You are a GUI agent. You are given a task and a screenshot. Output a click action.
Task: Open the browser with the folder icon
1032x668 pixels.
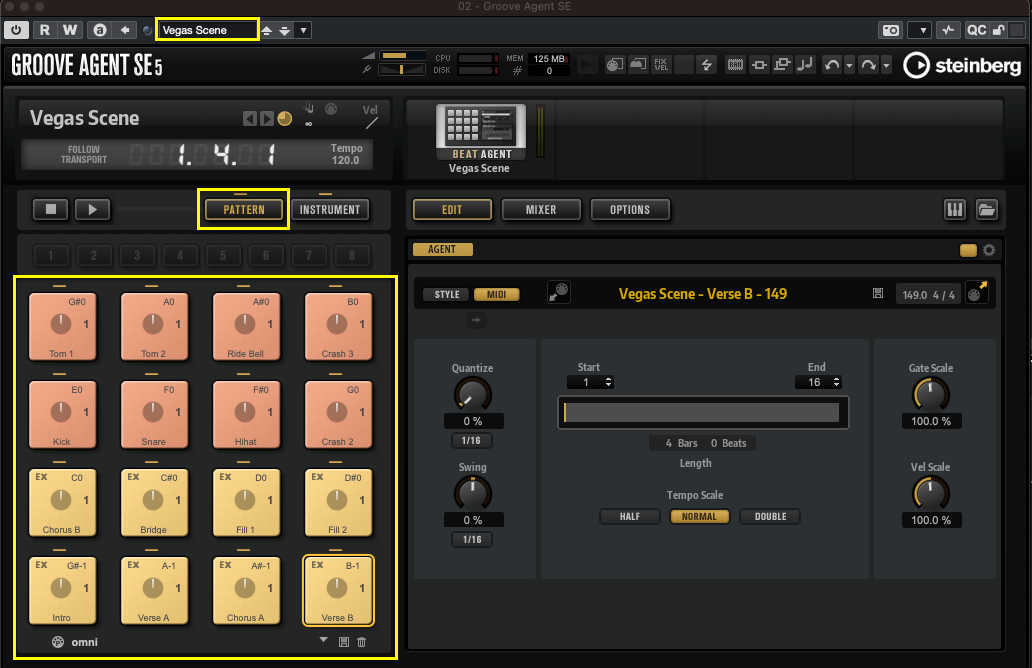click(986, 210)
